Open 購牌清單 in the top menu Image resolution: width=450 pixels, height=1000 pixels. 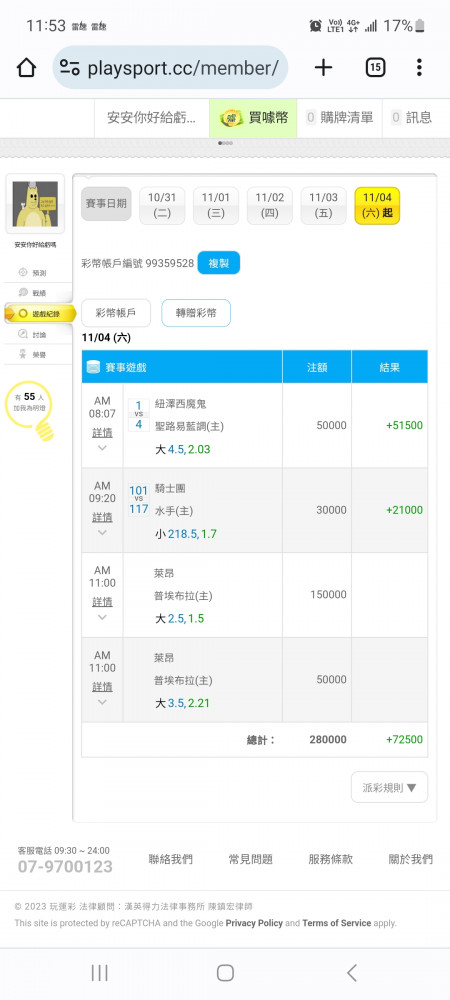click(x=340, y=118)
